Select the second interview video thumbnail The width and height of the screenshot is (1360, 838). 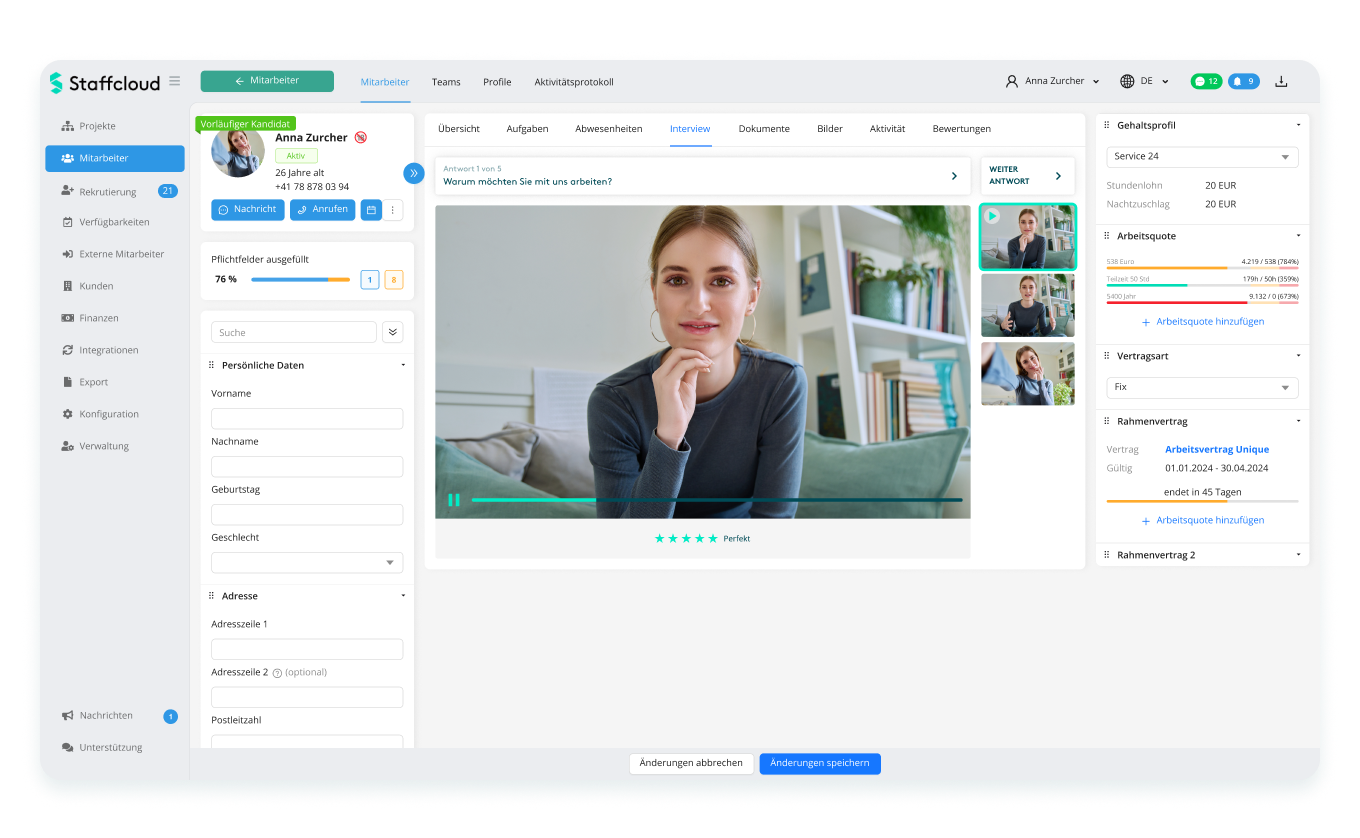tap(1027, 305)
